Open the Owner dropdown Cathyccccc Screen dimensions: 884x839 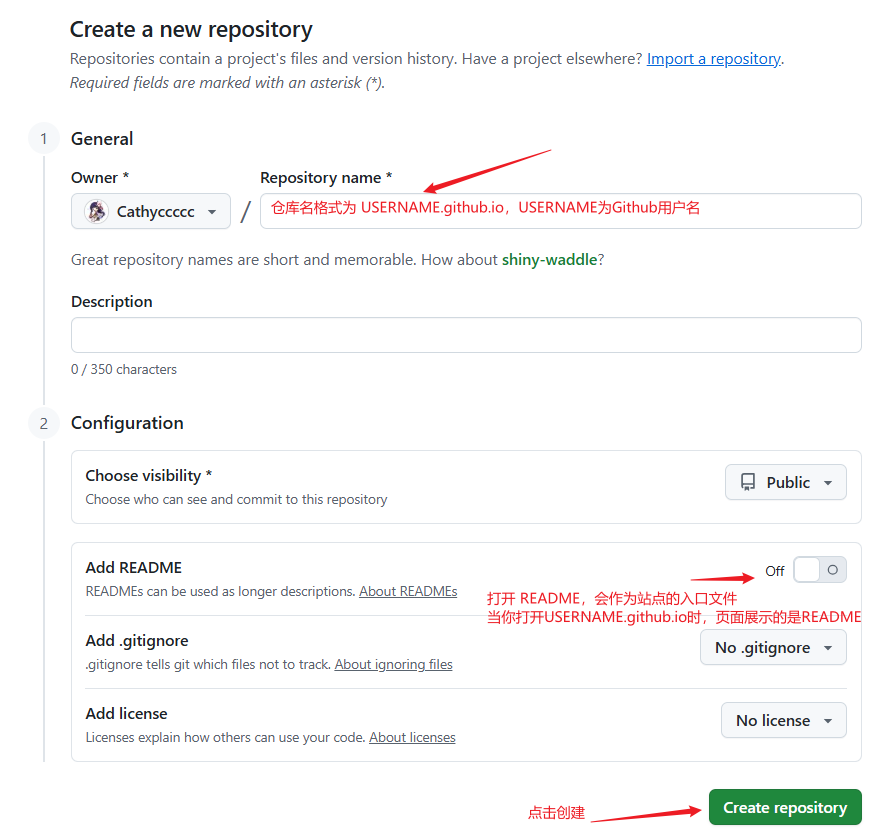coord(151,211)
